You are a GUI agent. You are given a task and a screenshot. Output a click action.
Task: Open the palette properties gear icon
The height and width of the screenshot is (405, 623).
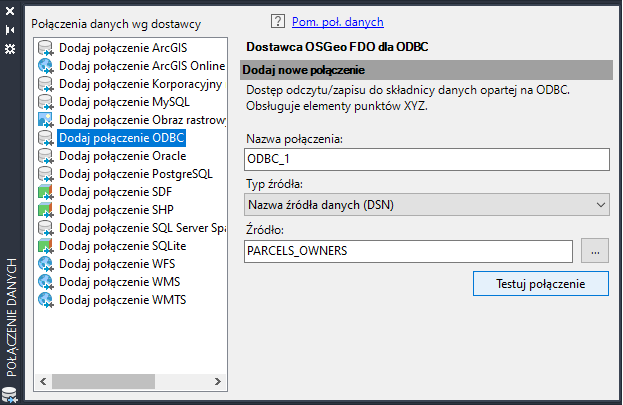coord(10,48)
